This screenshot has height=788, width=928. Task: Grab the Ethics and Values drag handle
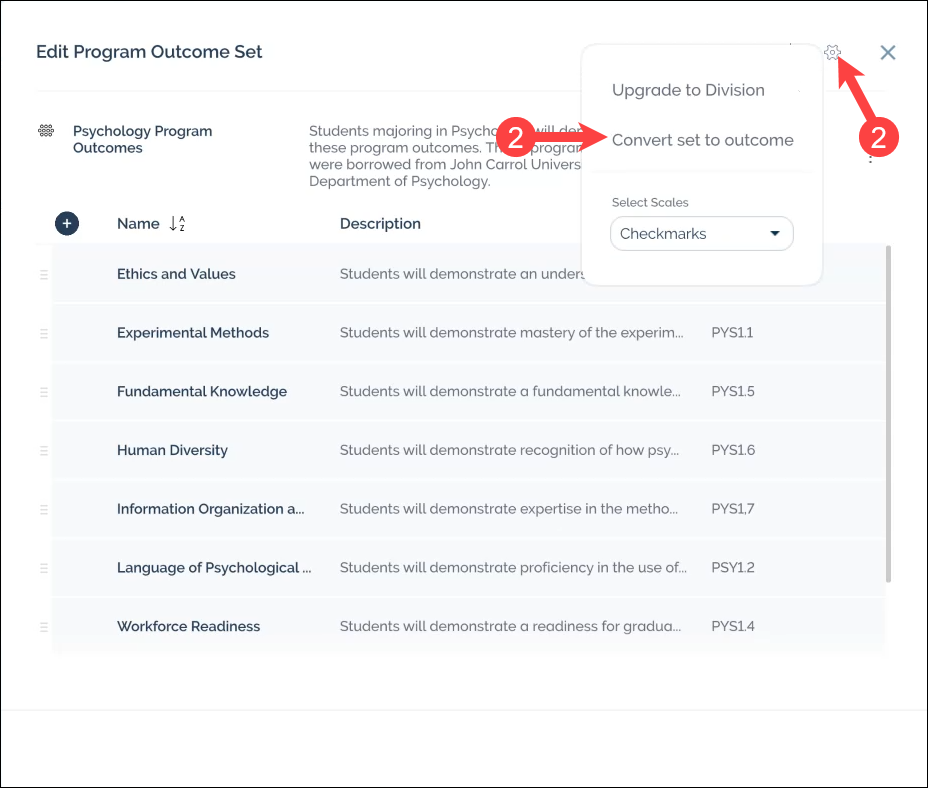44,274
